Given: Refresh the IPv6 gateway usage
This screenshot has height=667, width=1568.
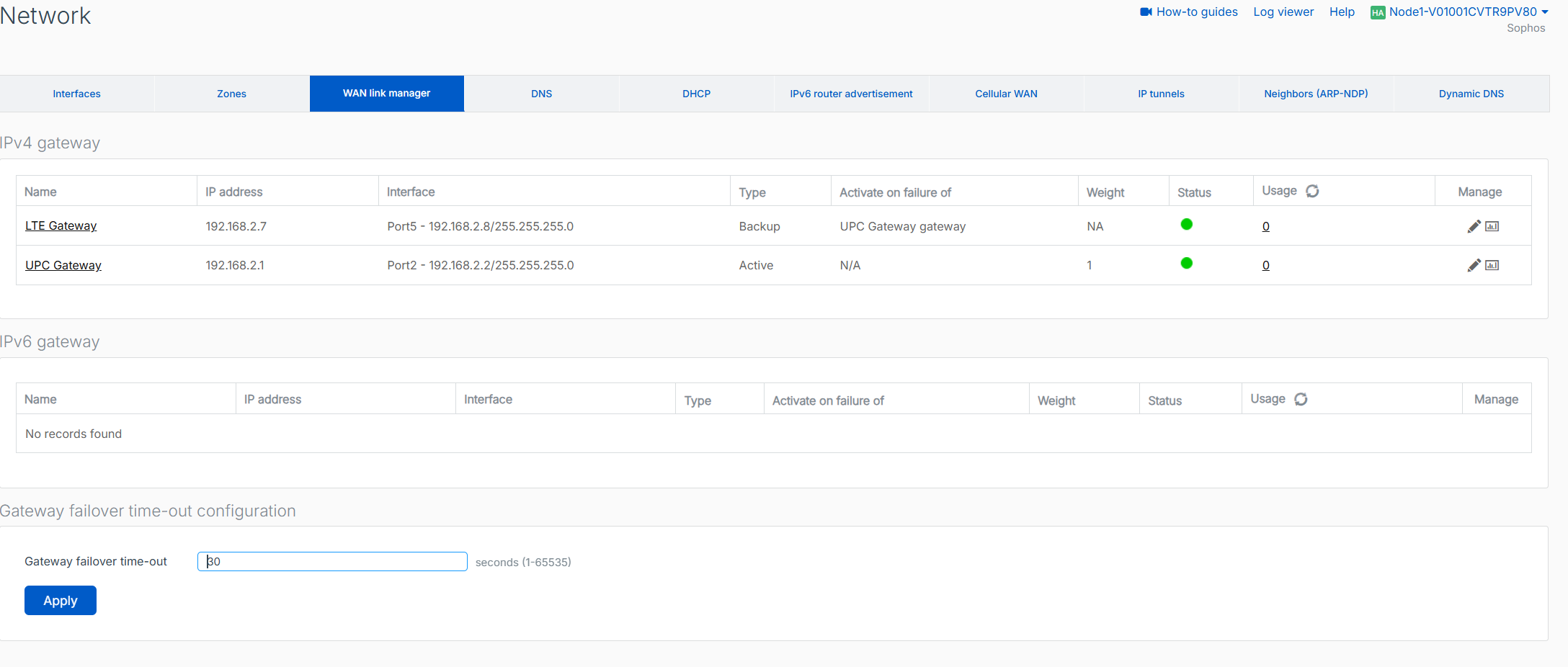Looking at the screenshot, I should [1301, 399].
